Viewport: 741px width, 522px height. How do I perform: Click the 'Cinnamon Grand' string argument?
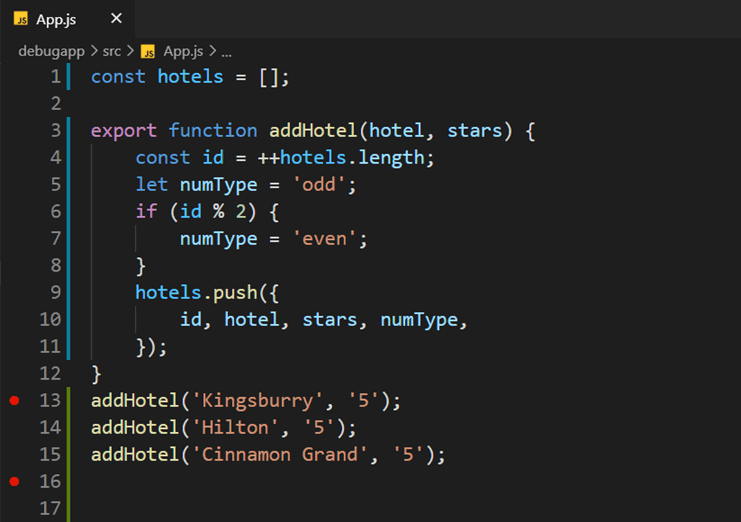click(280, 454)
